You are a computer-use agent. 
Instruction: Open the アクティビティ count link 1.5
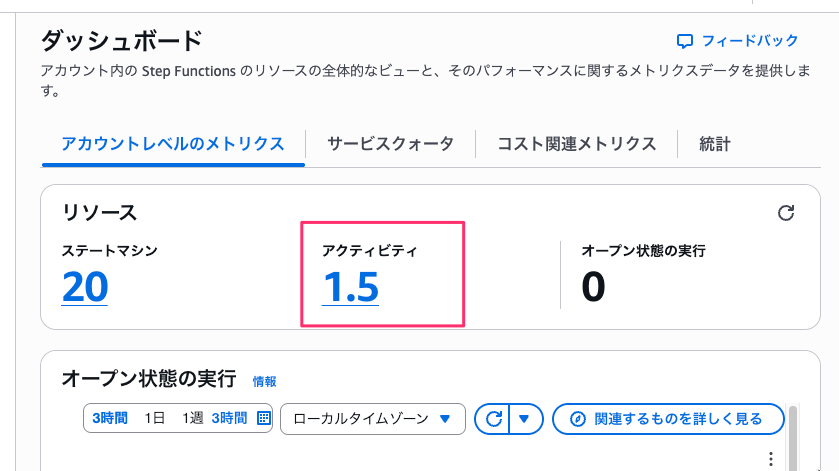tap(350, 288)
